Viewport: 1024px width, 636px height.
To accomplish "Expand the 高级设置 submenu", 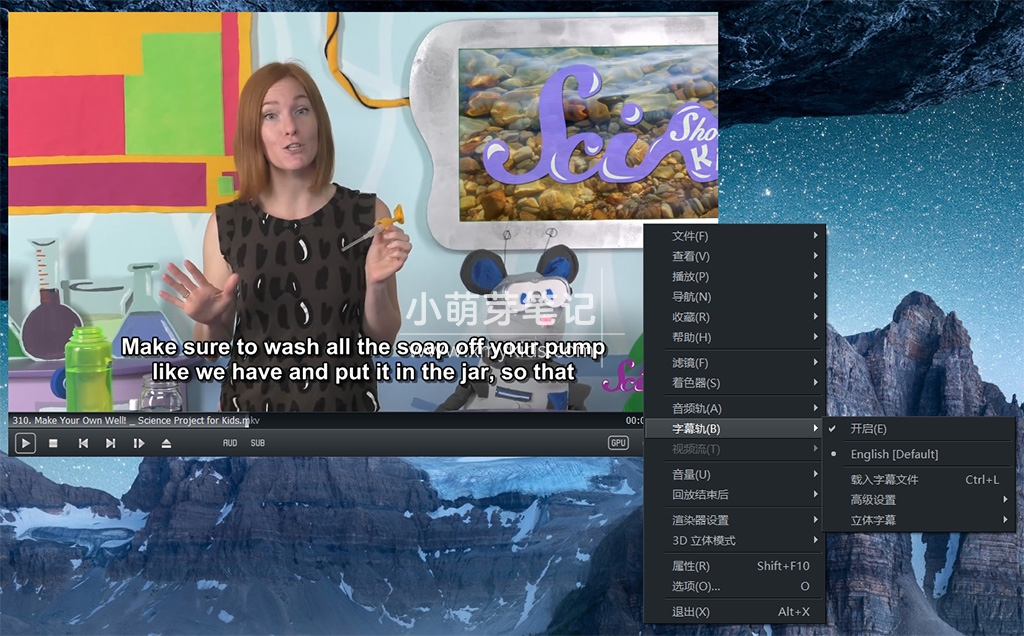I will (873, 500).
